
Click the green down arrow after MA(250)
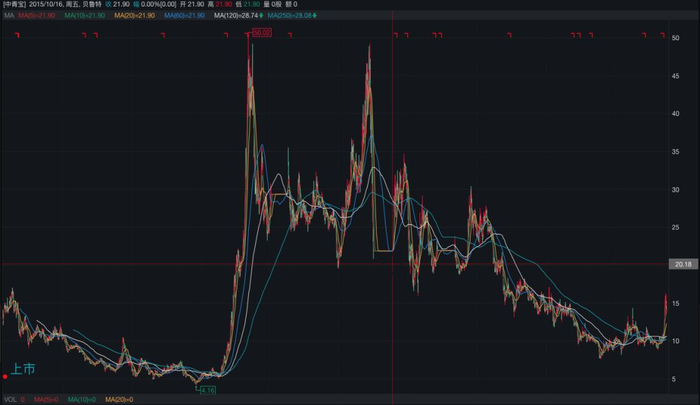click(x=314, y=16)
